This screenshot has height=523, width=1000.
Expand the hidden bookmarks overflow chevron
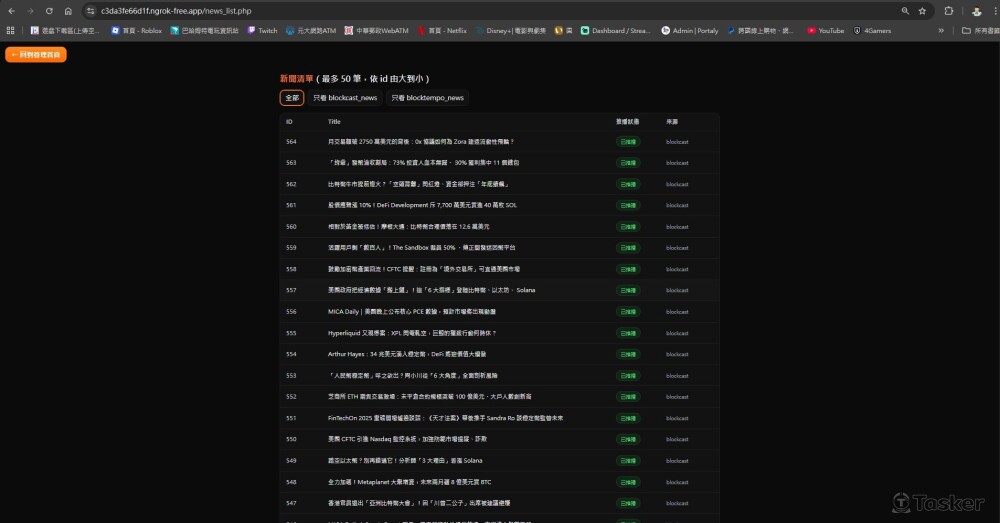click(940, 31)
